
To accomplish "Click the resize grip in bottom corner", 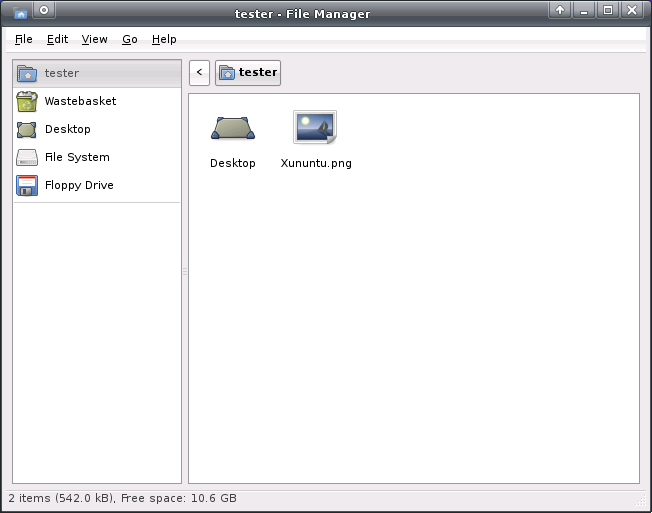I will click(641, 501).
